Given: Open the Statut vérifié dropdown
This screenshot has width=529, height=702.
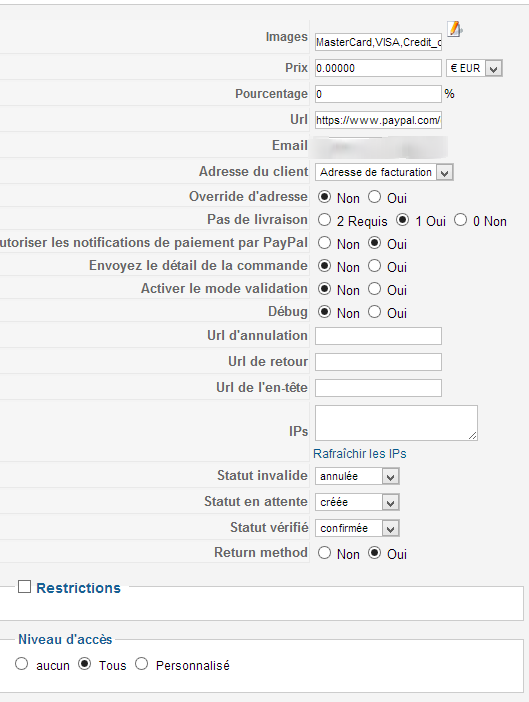Looking at the screenshot, I should [x=357, y=528].
